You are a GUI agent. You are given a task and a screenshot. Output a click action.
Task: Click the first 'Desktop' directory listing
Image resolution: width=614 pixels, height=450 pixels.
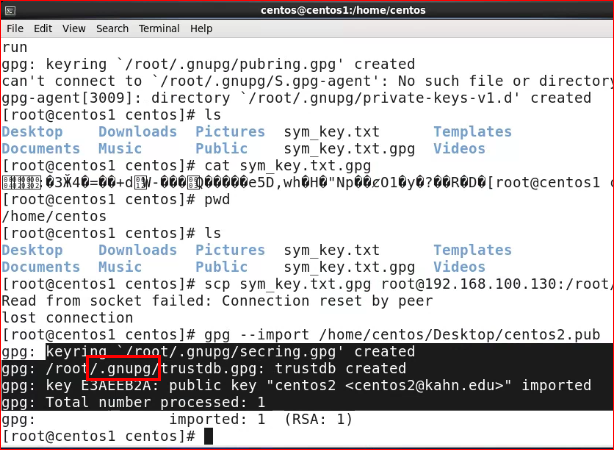pyautogui.click(x=32, y=132)
